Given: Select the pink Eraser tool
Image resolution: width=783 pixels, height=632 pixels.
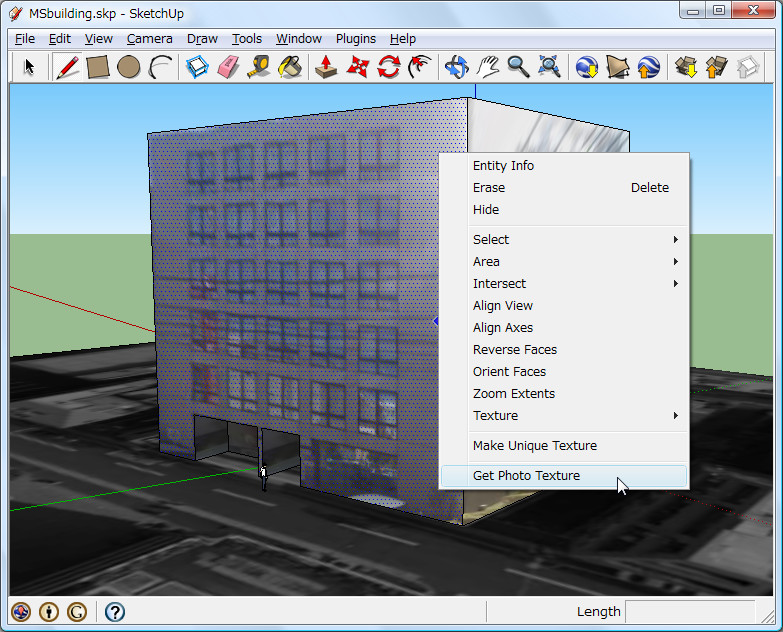Looking at the screenshot, I should pyautogui.click(x=228, y=67).
